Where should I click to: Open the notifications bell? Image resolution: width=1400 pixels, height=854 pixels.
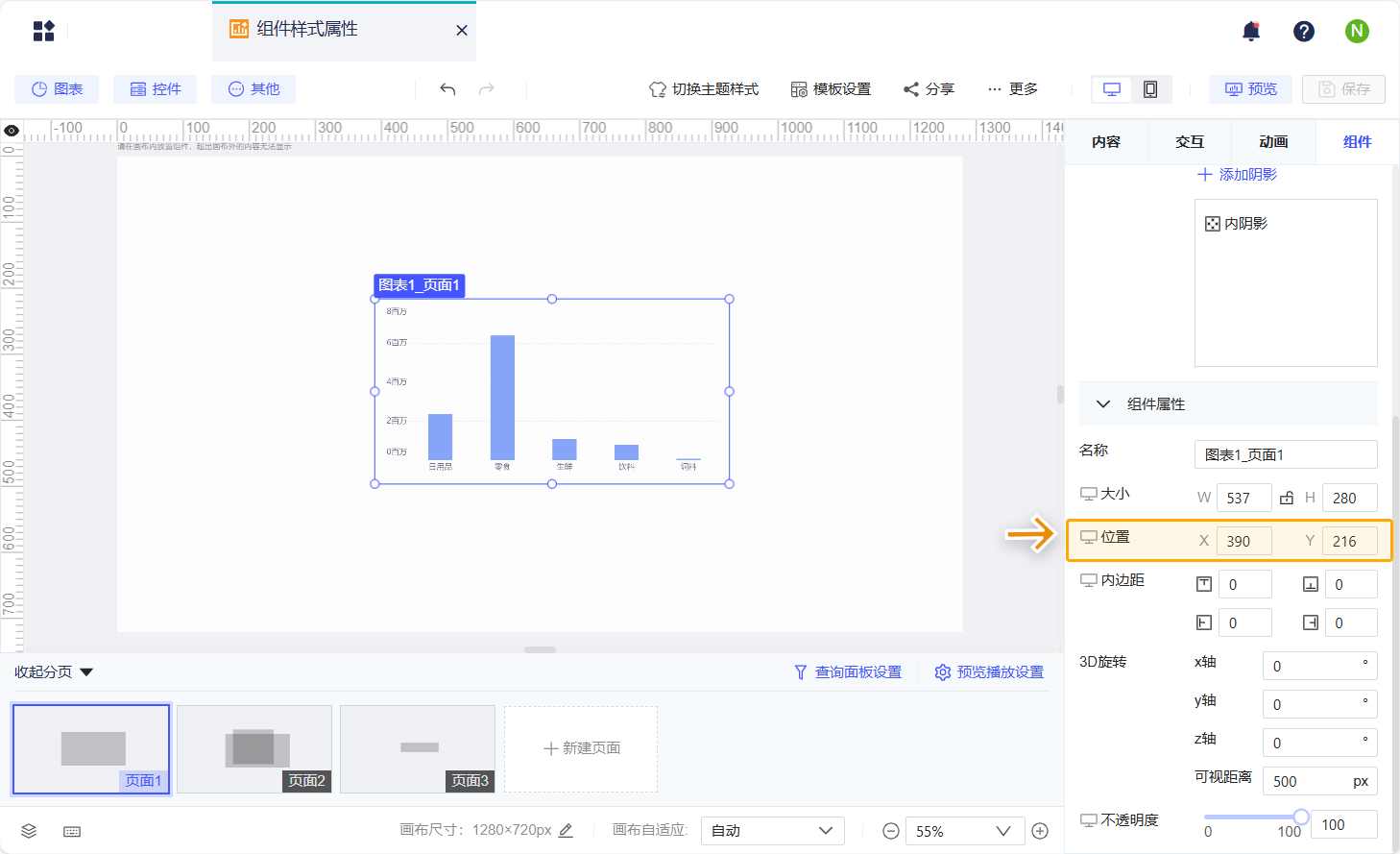pyautogui.click(x=1251, y=31)
